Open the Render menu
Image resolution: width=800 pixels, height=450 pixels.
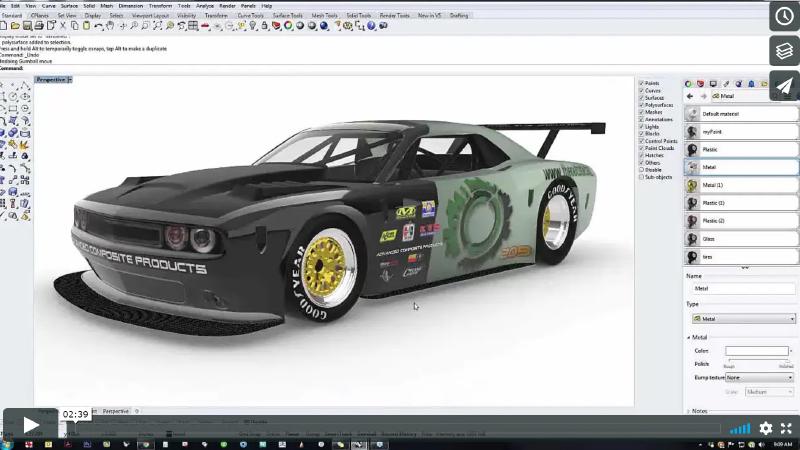[x=227, y=6]
